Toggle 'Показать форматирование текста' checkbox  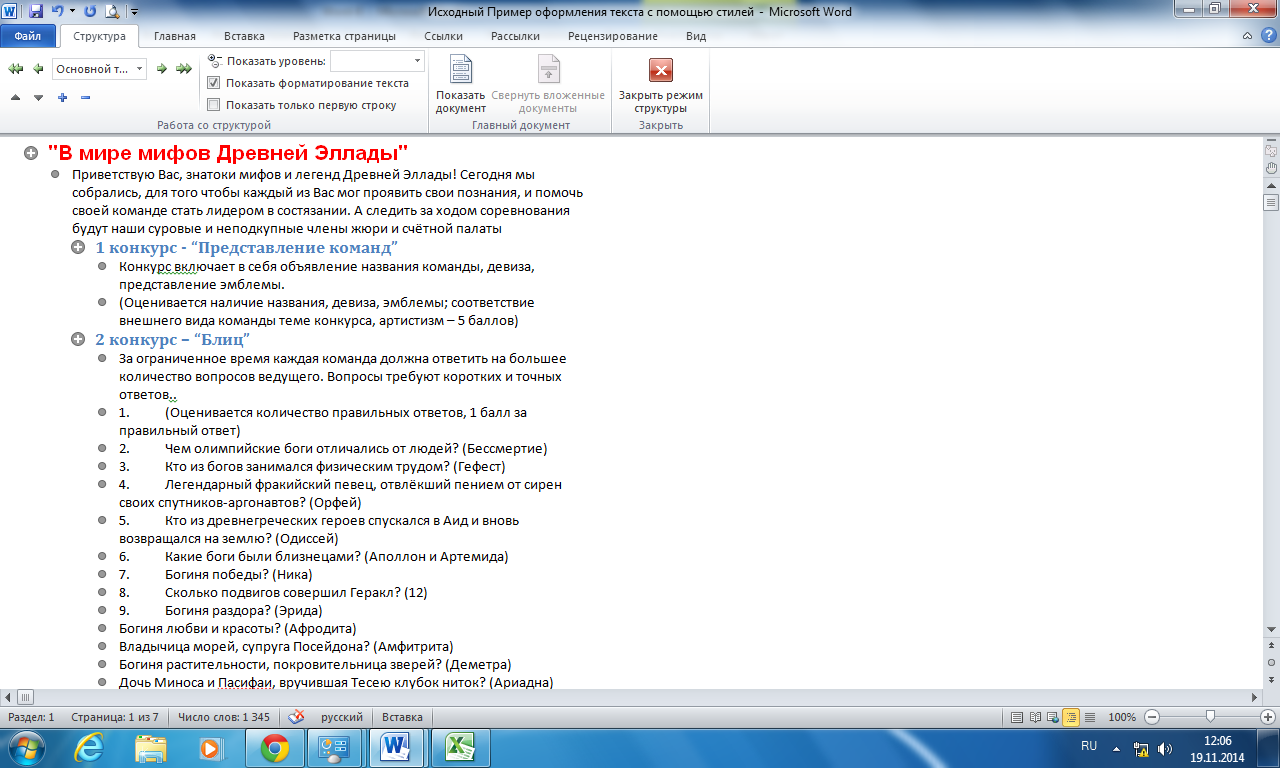(x=213, y=83)
